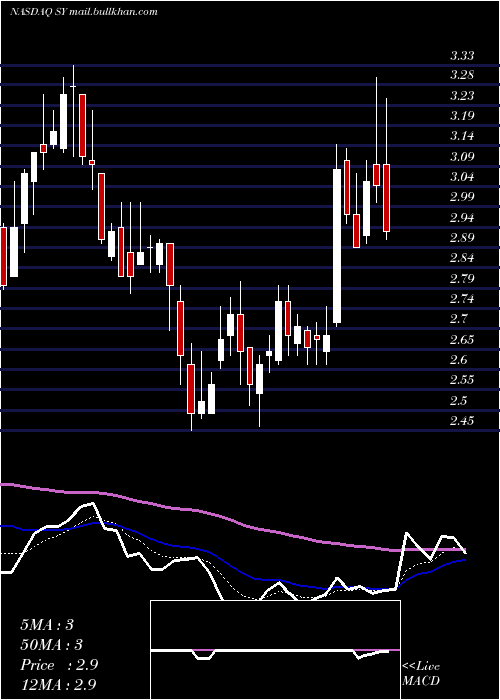Click the 2.7 price axis label

[x=458, y=319]
